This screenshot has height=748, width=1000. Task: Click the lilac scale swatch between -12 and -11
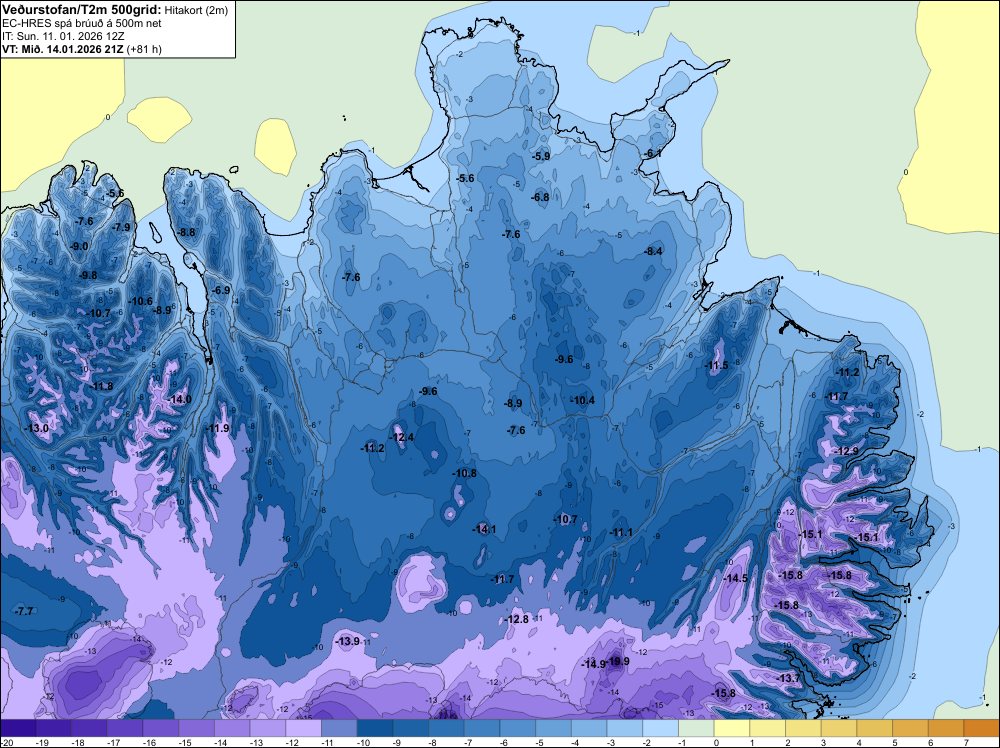point(304,728)
